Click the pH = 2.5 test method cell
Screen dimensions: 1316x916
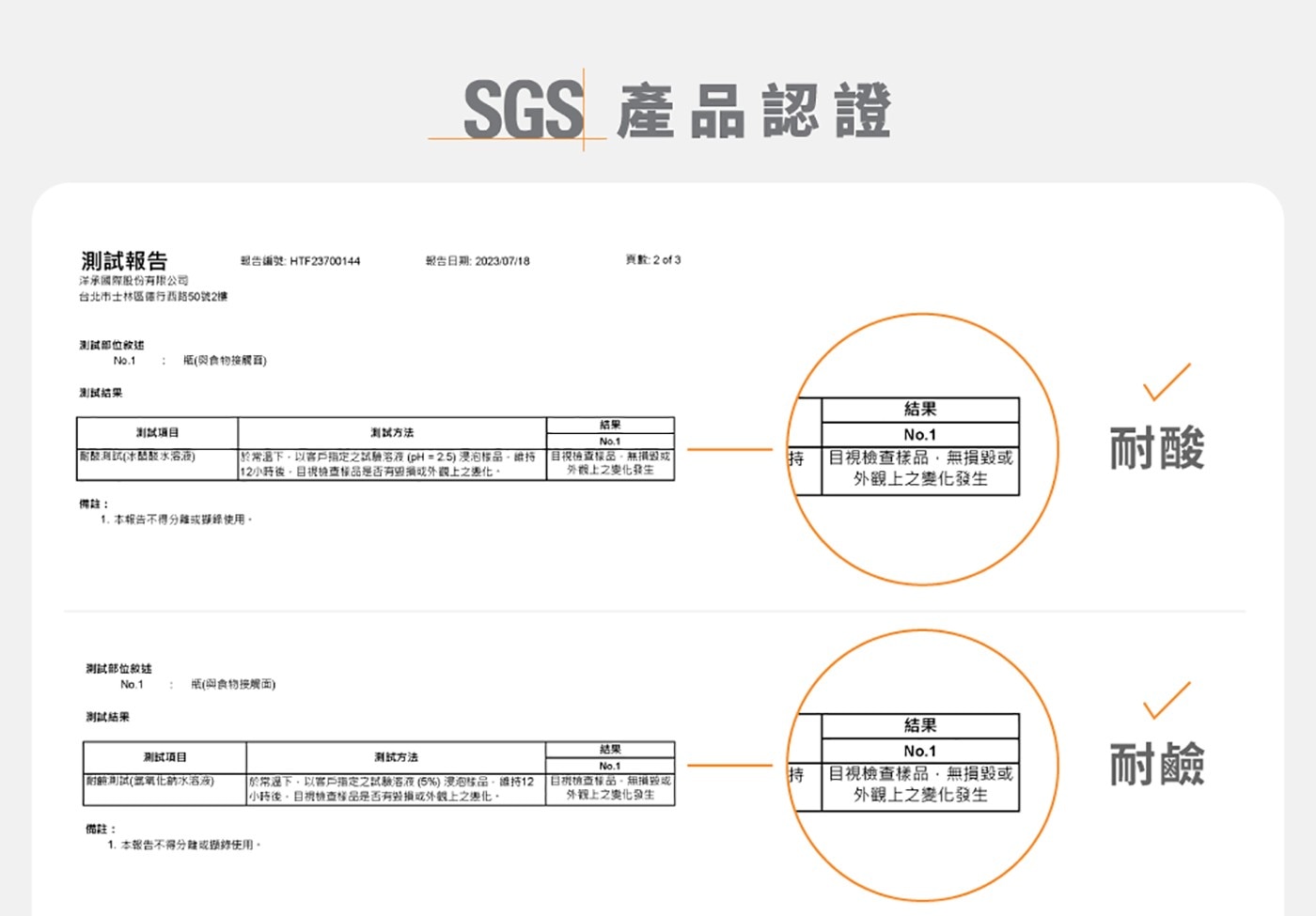(x=392, y=465)
